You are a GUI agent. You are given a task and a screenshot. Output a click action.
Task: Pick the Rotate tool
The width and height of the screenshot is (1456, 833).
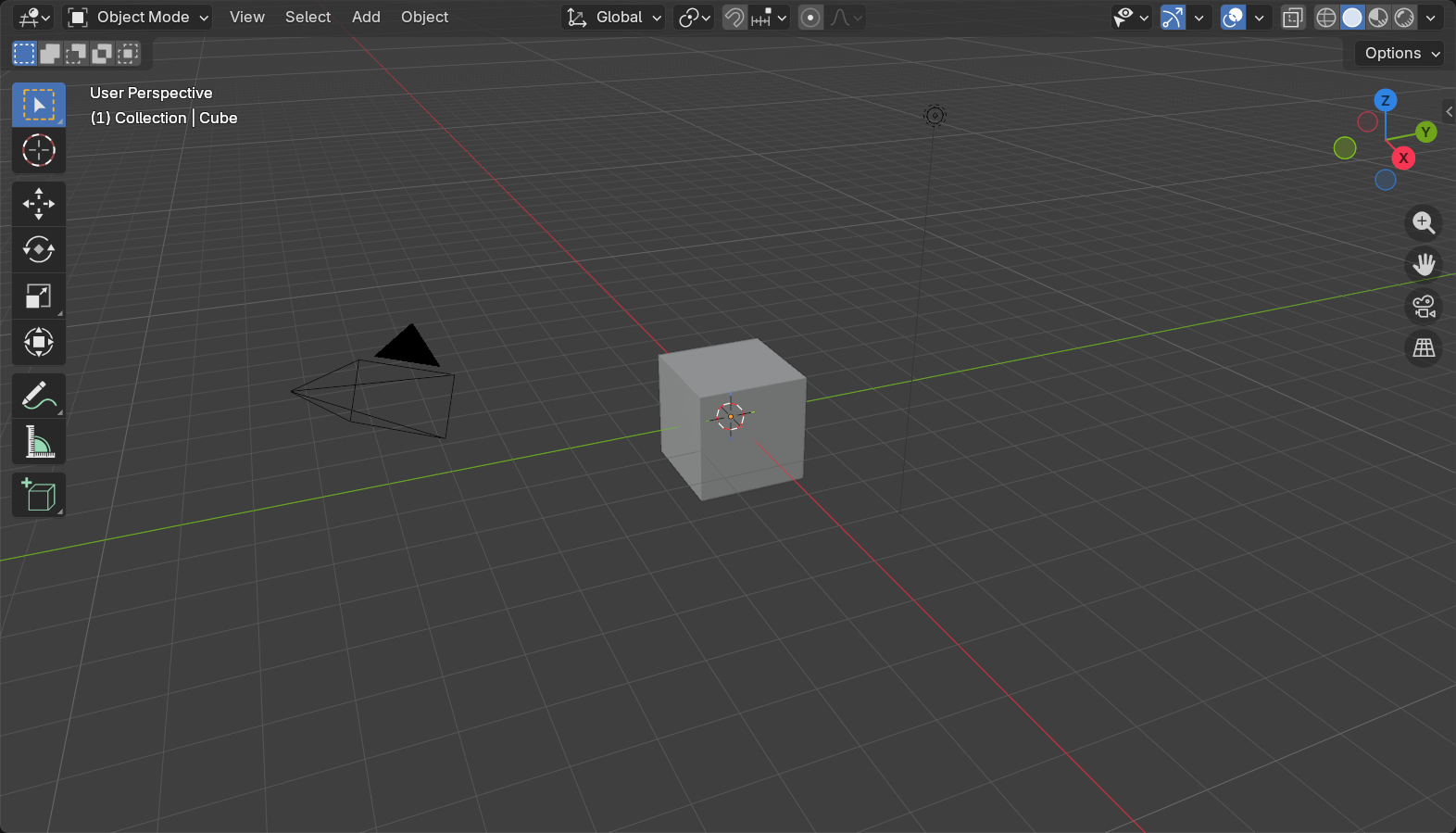click(x=39, y=249)
